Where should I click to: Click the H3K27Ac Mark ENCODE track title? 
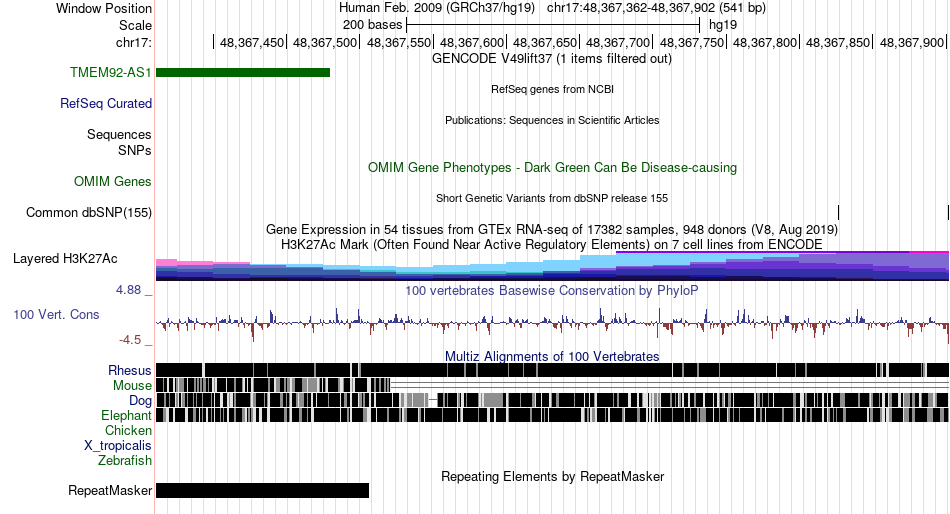tap(552, 244)
